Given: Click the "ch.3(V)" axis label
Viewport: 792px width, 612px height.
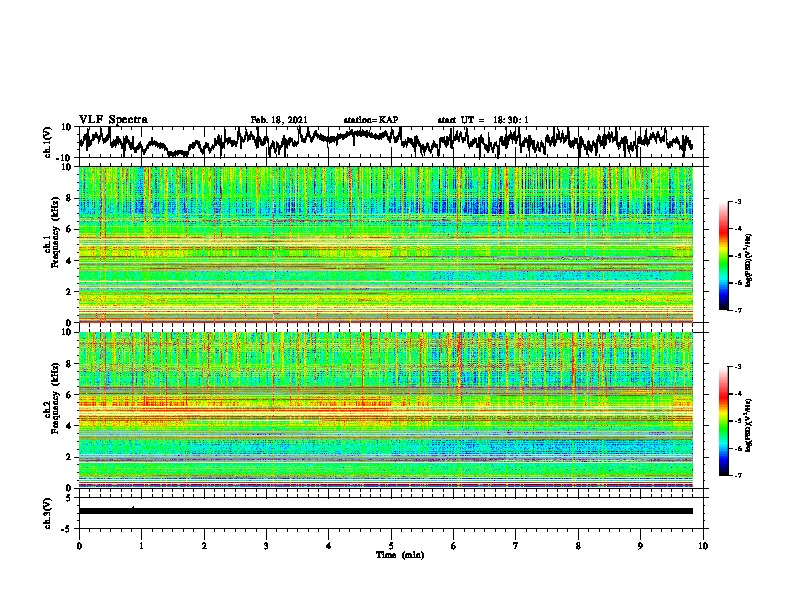Looking at the screenshot, I should click(x=48, y=513).
